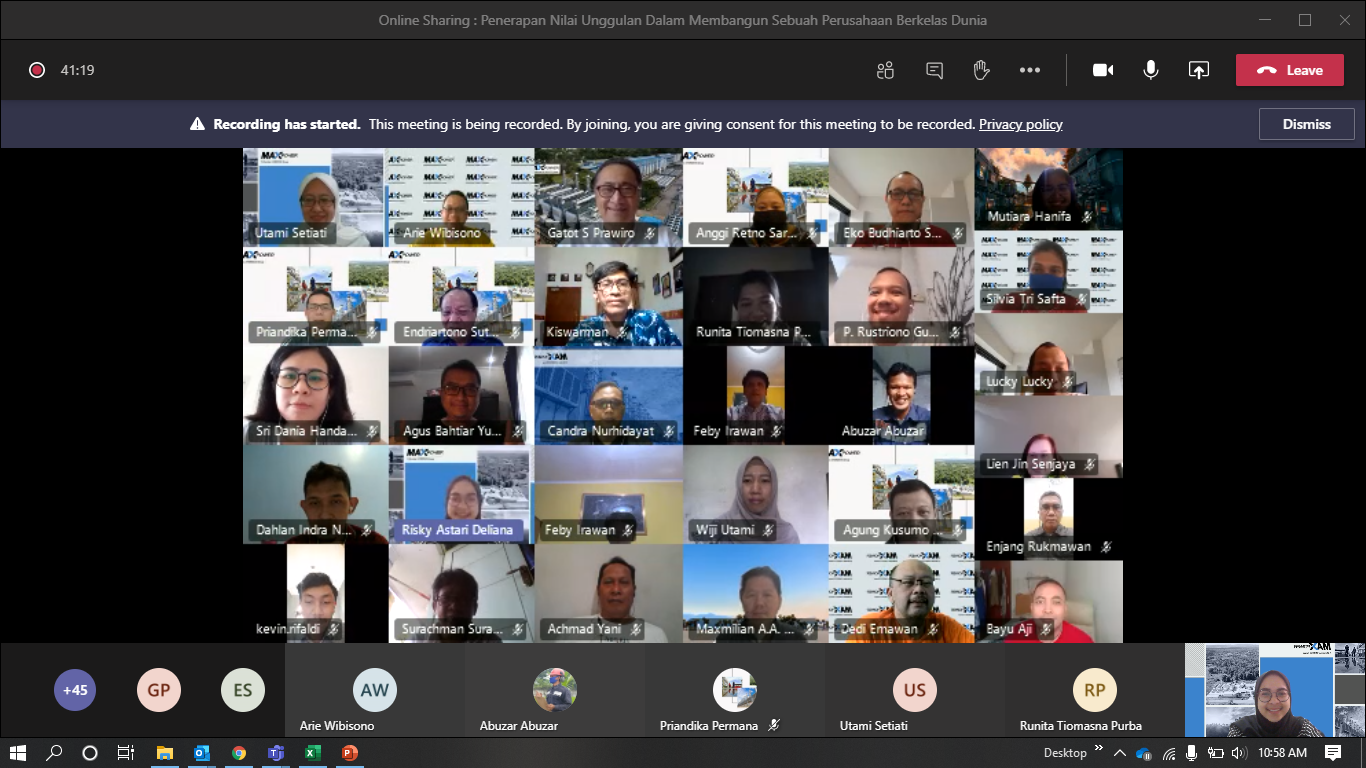Select Abuzar Abuzar's photo avatar in bottom strip
The width and height of the screenshot is (1366, 768).
555,690
